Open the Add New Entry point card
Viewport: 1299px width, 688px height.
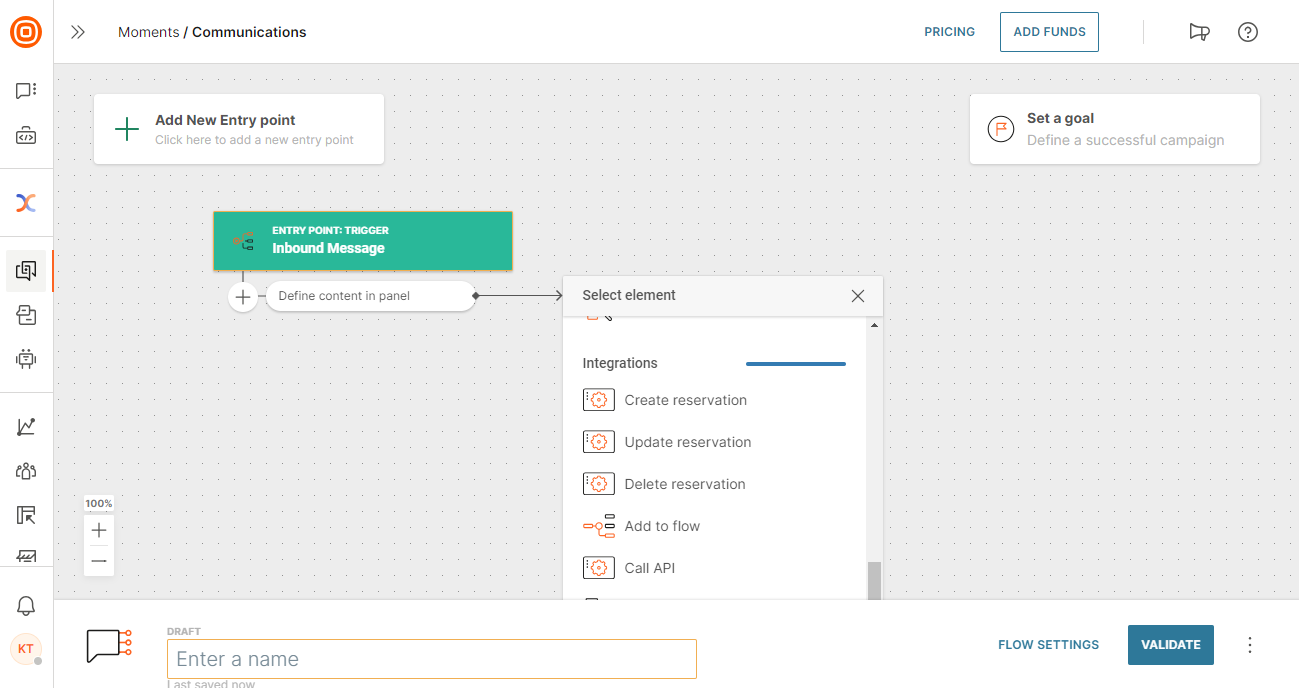coord(238,128)
